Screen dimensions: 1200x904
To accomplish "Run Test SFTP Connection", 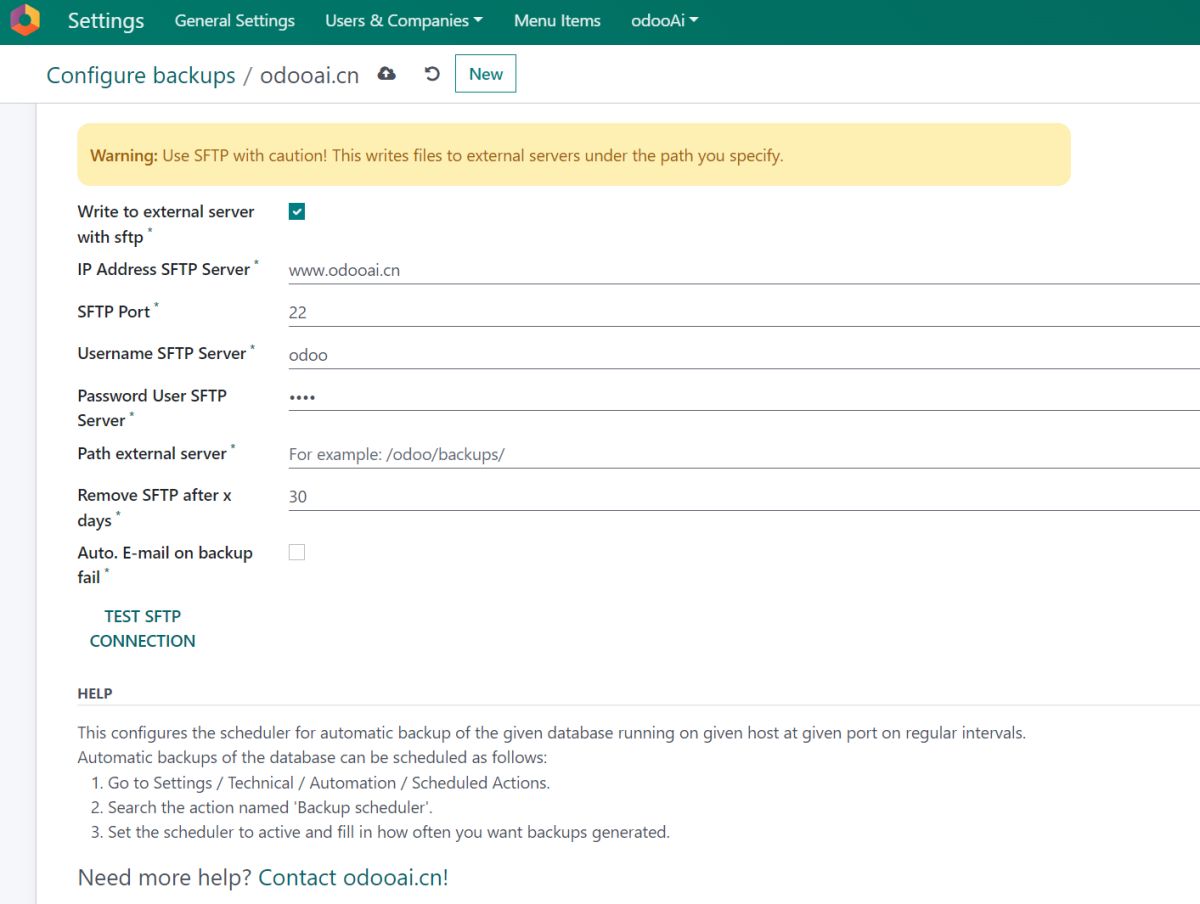I will 142,629.
